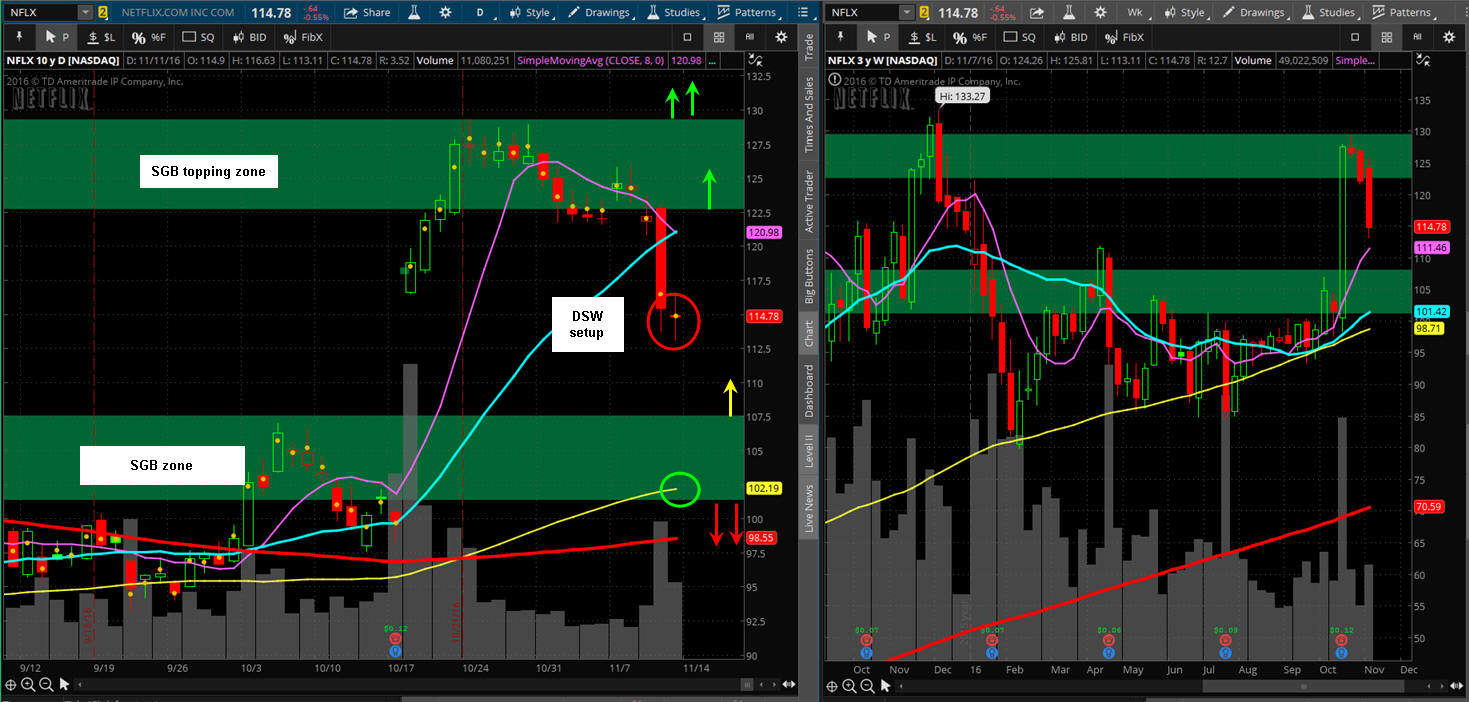Select the $L price level tool in the left chart
1469x702 pixels.
pos(99,37)
